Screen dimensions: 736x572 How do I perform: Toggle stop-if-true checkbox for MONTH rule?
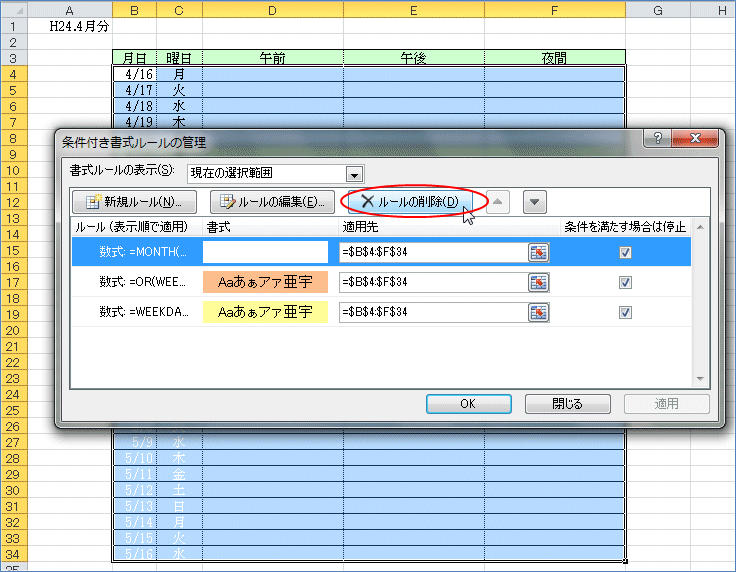[625, 252]
